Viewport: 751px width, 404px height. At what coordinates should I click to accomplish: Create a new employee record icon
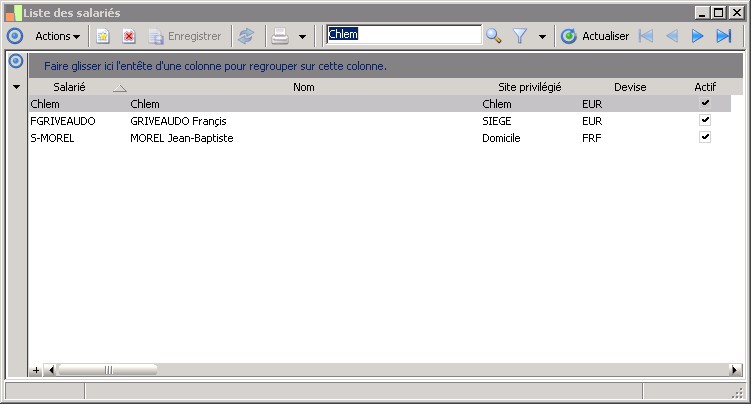[102, 36]
